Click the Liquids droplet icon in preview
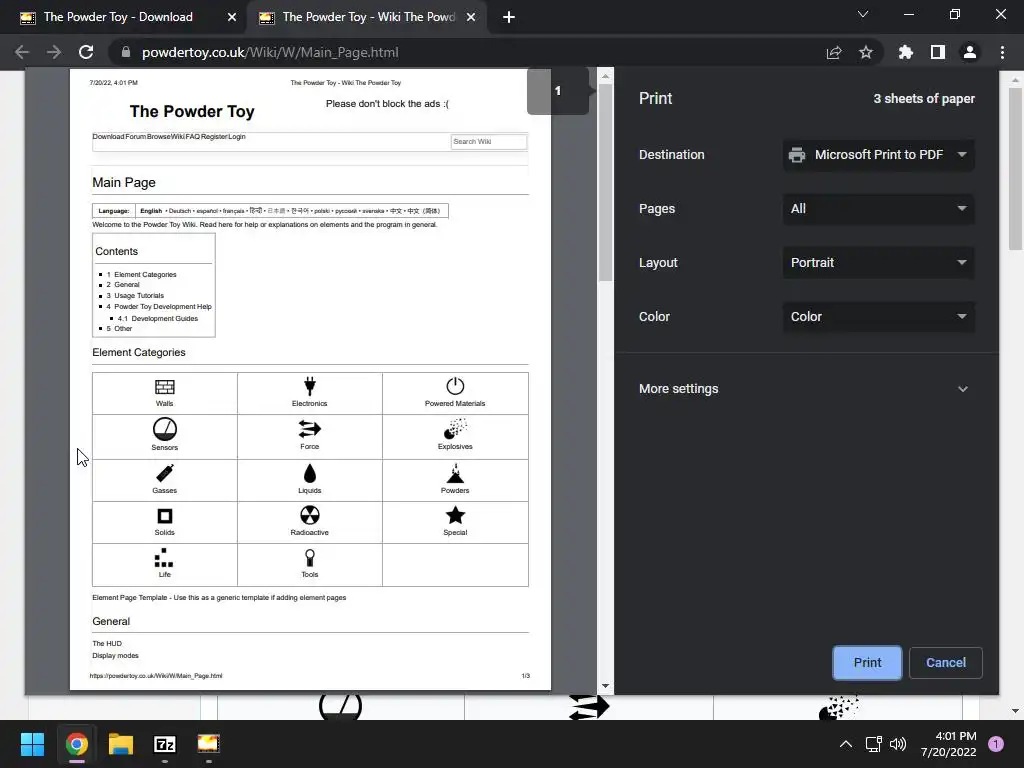The height and width of the screenshot is (768, 1024). [310, 473]
